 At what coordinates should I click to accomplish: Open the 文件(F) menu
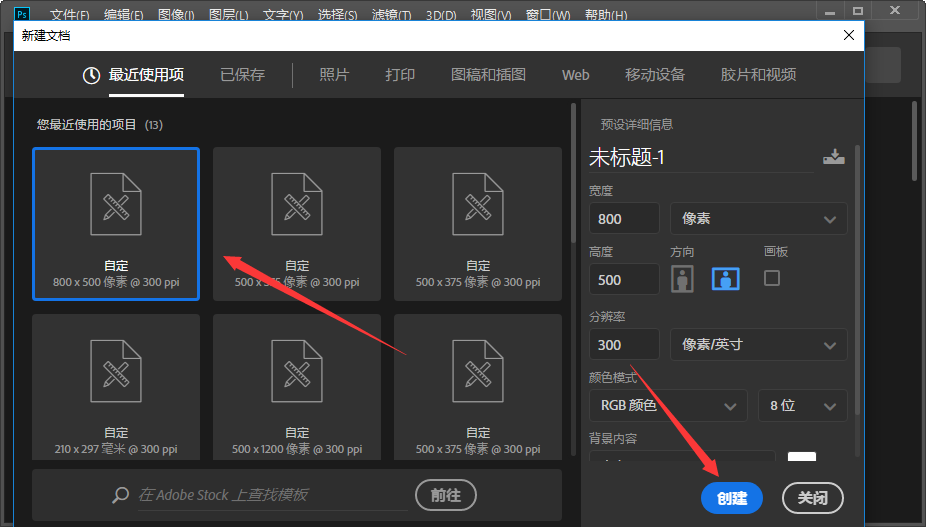pyautogui.click(x=70, y=15)
